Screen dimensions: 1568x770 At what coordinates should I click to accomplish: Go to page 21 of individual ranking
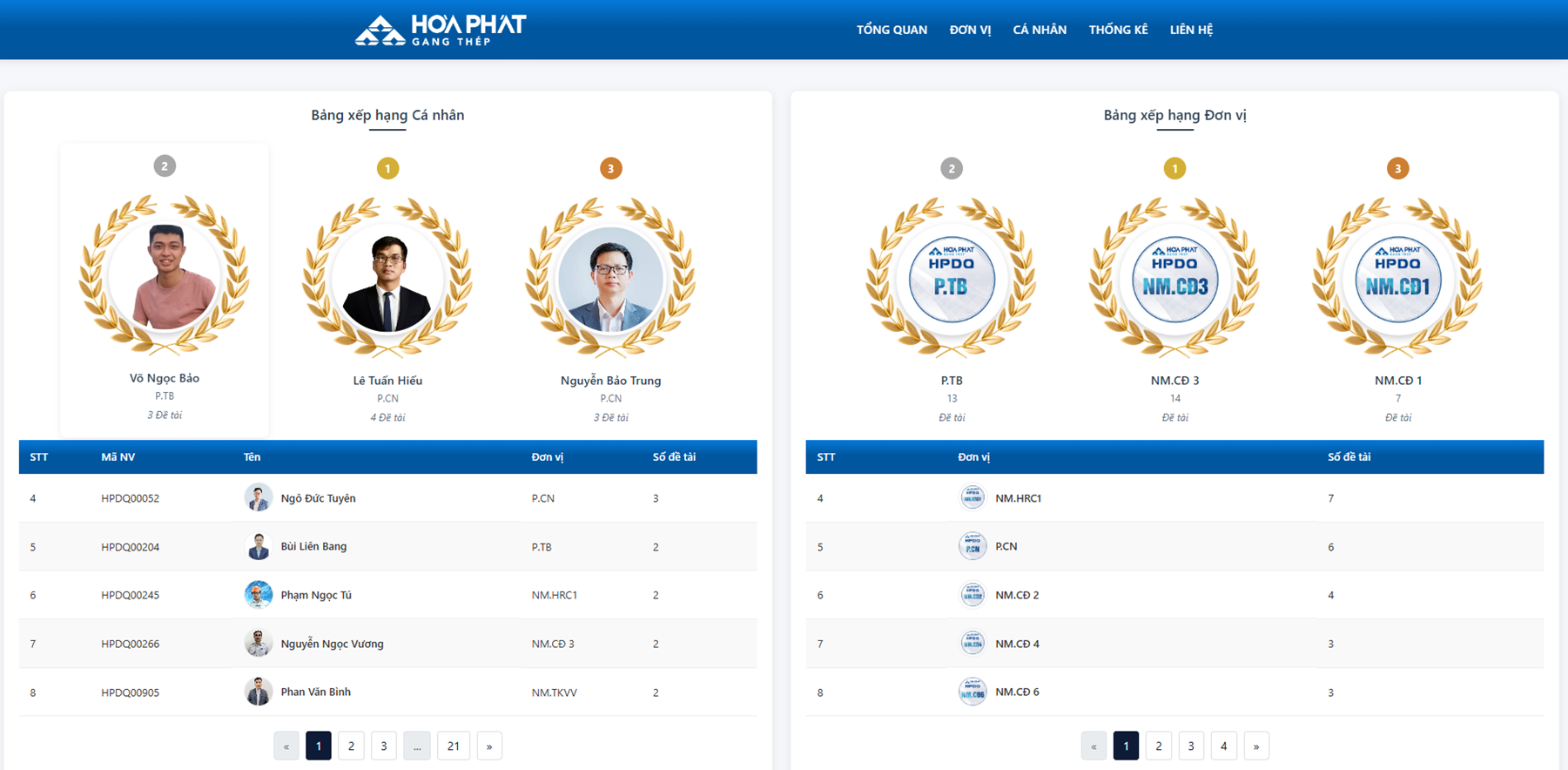tap(453, 746)
